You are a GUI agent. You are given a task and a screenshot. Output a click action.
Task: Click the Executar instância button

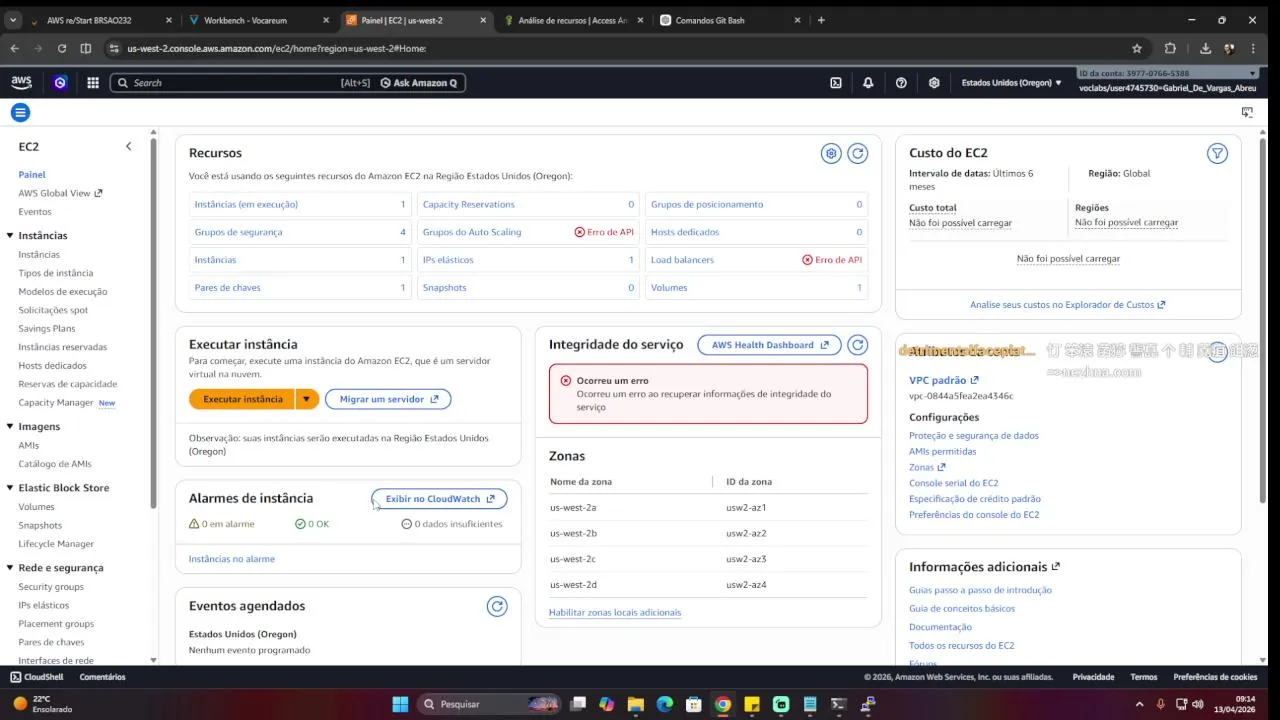[242, 399]
